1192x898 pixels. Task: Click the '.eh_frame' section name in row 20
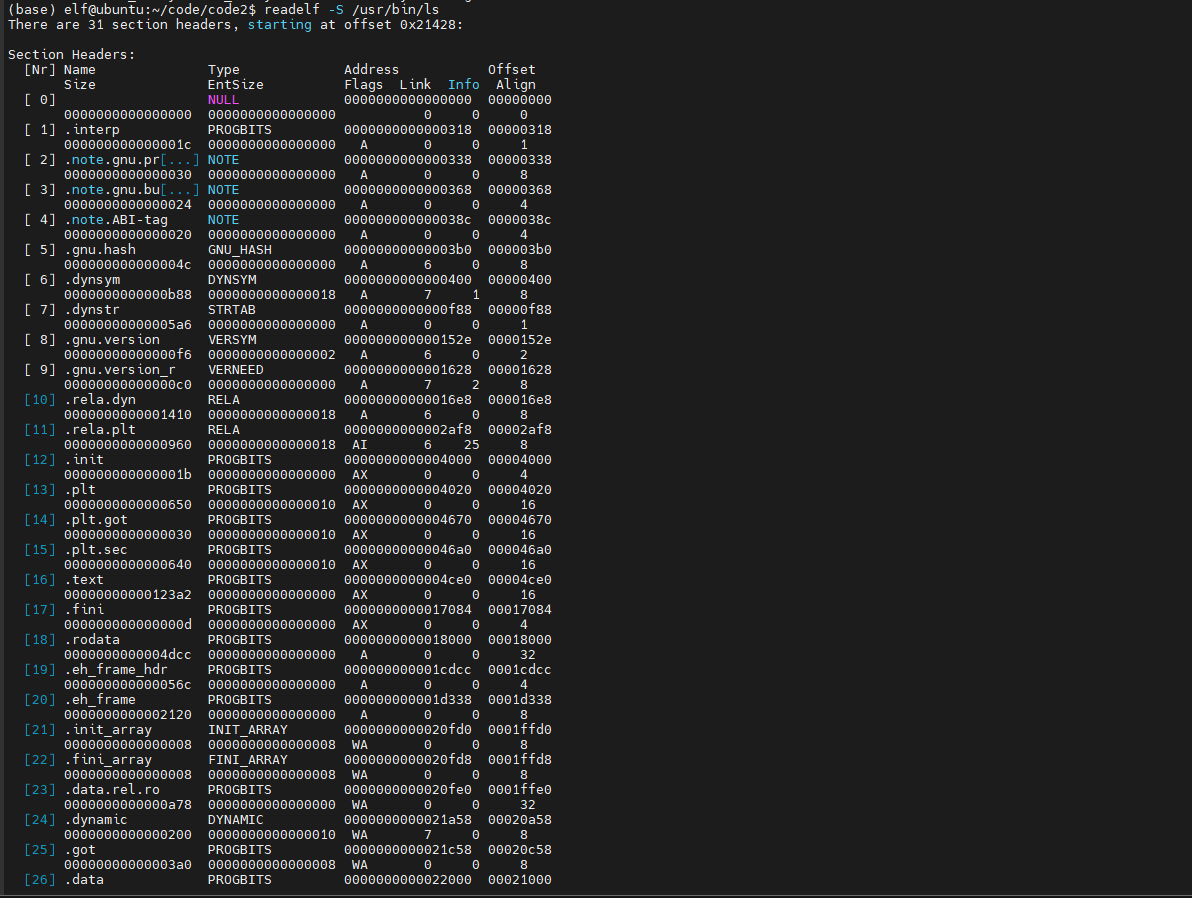point(100,700)
